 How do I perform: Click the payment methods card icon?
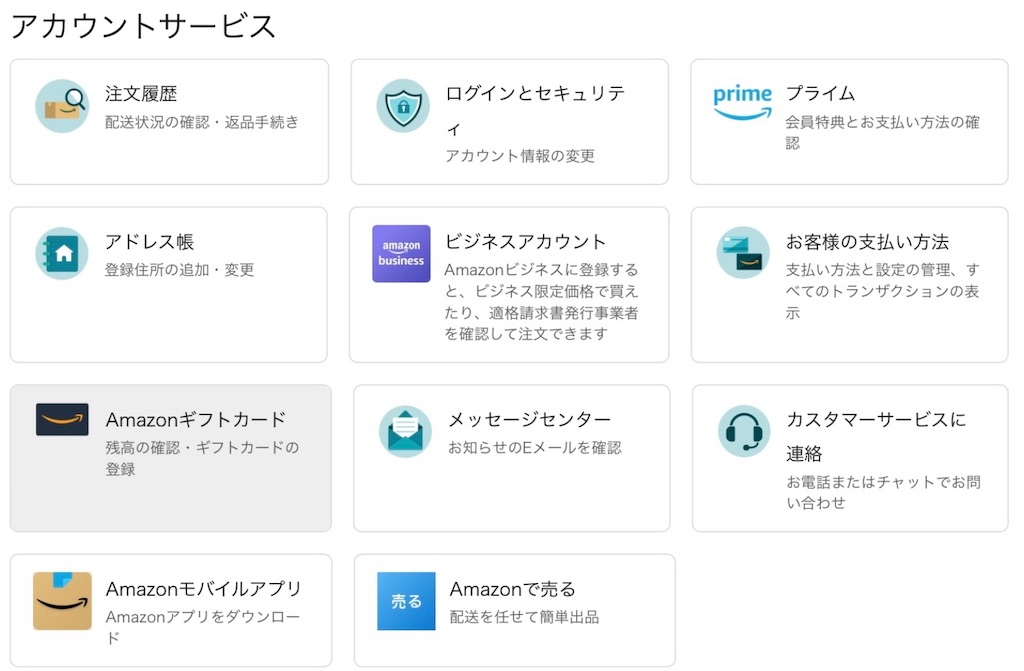point(743,253)
